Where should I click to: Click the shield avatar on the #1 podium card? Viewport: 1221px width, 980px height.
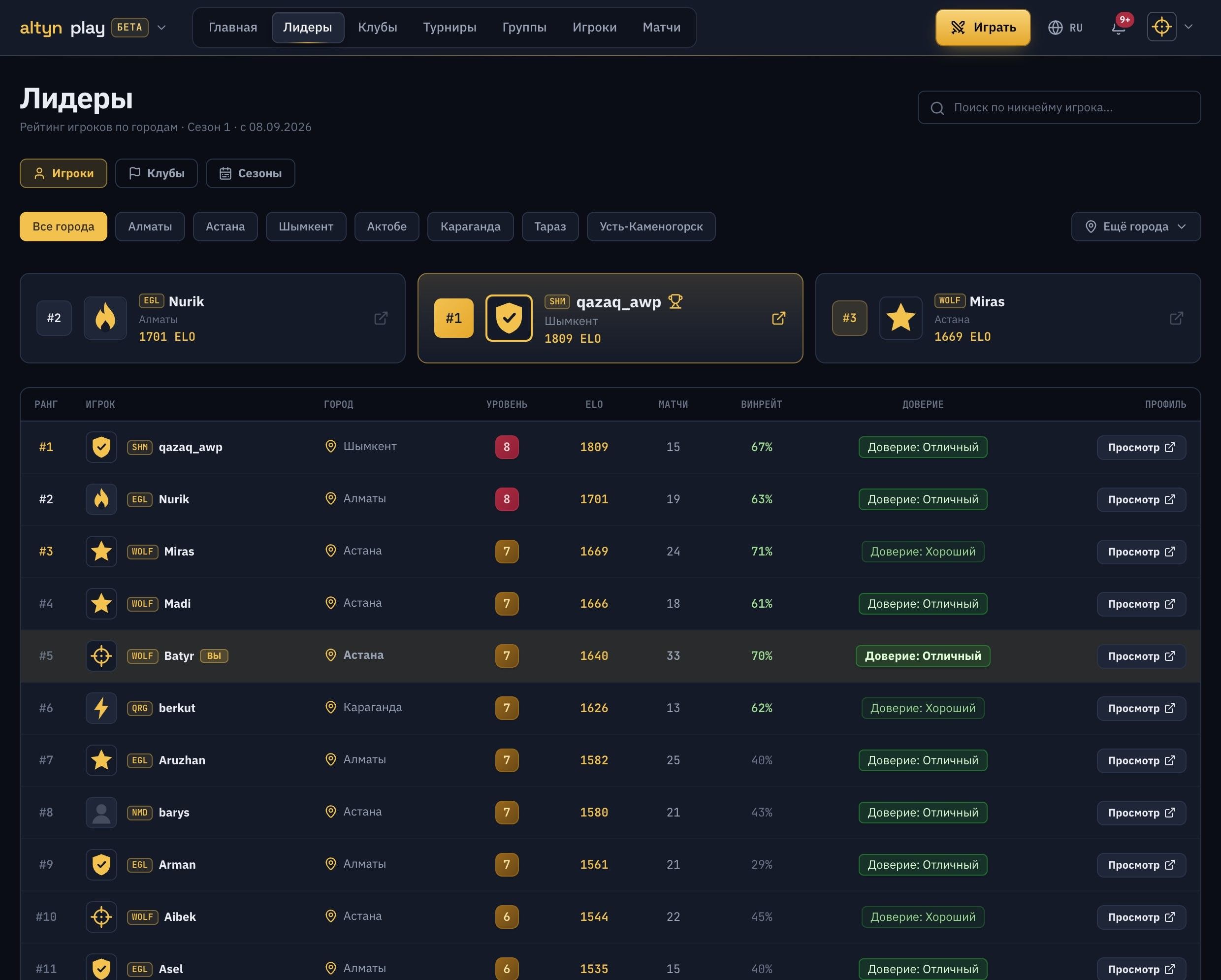(x=509, y=318)
